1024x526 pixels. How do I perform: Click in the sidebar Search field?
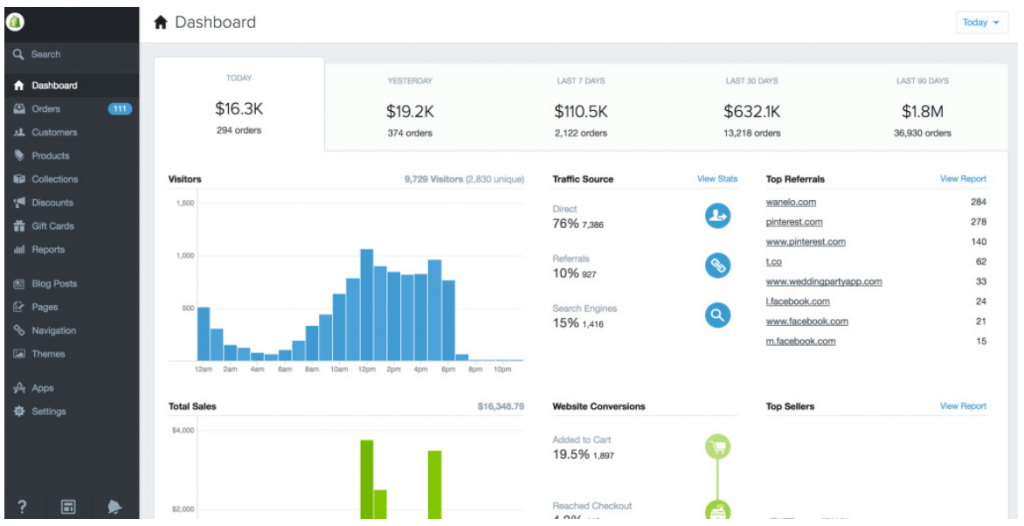pos(70,54)
